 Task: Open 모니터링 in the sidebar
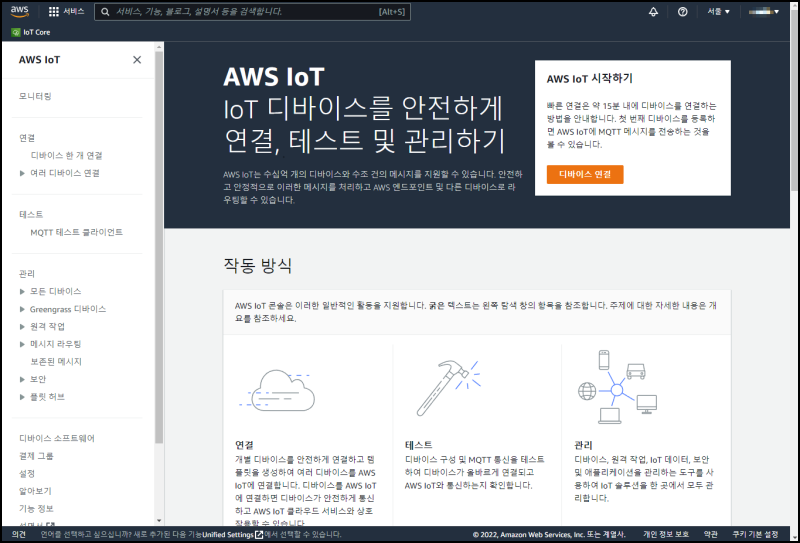click(35, 96)
